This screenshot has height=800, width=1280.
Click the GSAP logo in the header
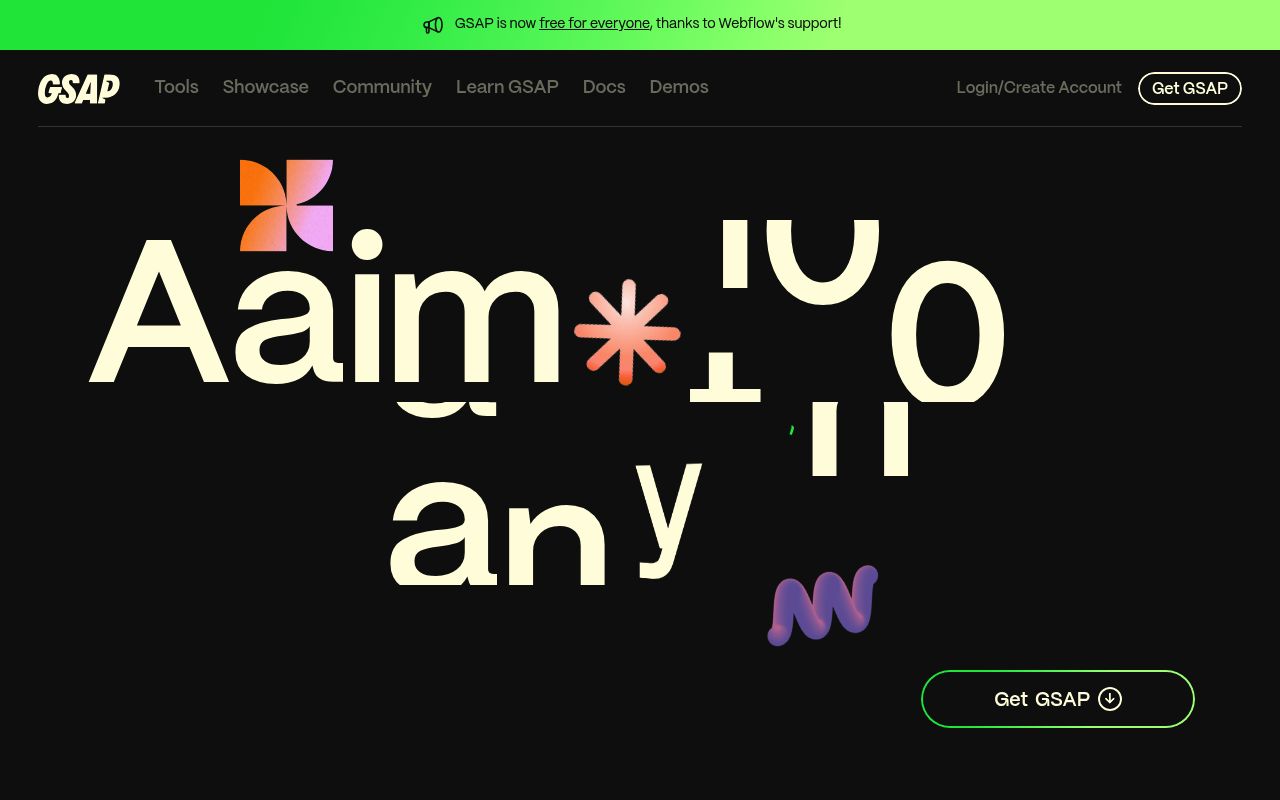coord(79,88)
